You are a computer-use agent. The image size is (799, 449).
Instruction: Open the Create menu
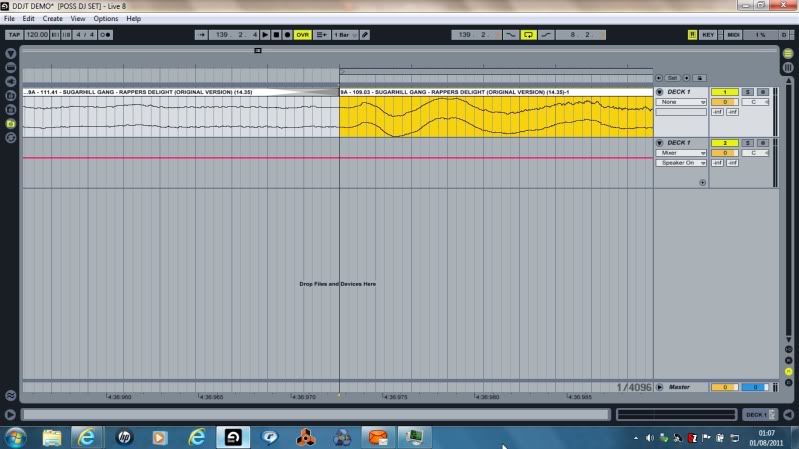(x=52, y=19)
